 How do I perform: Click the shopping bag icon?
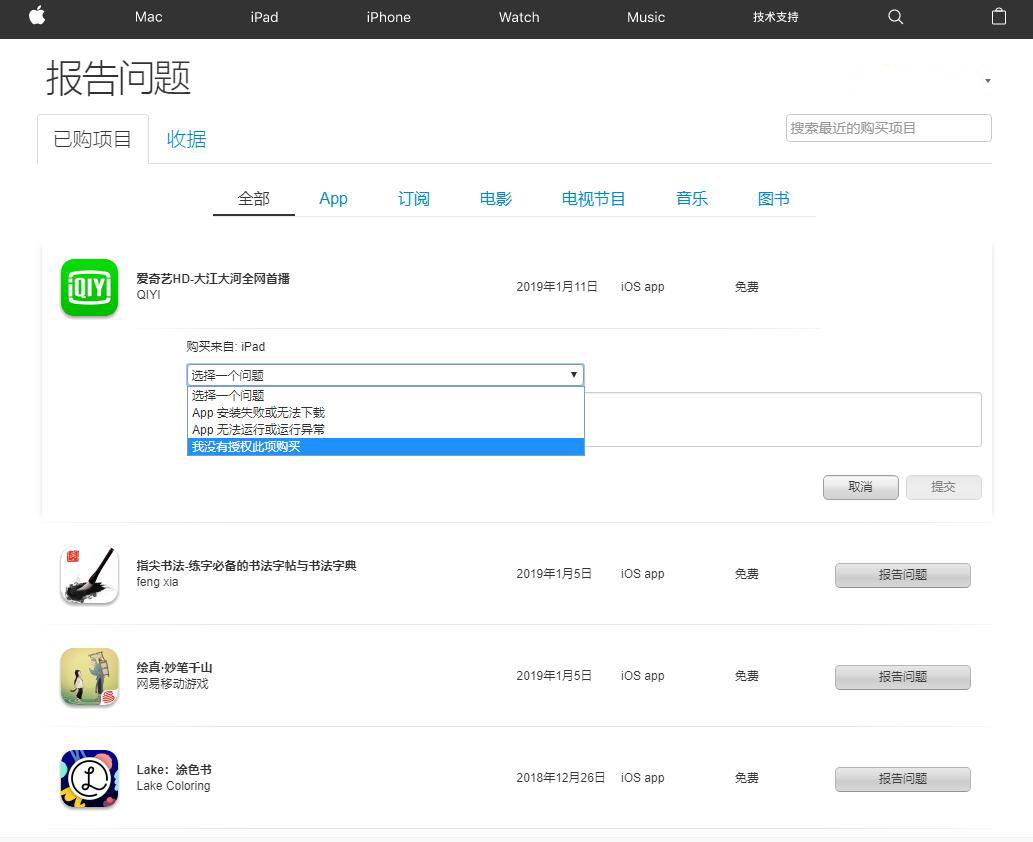coord(999,17)
